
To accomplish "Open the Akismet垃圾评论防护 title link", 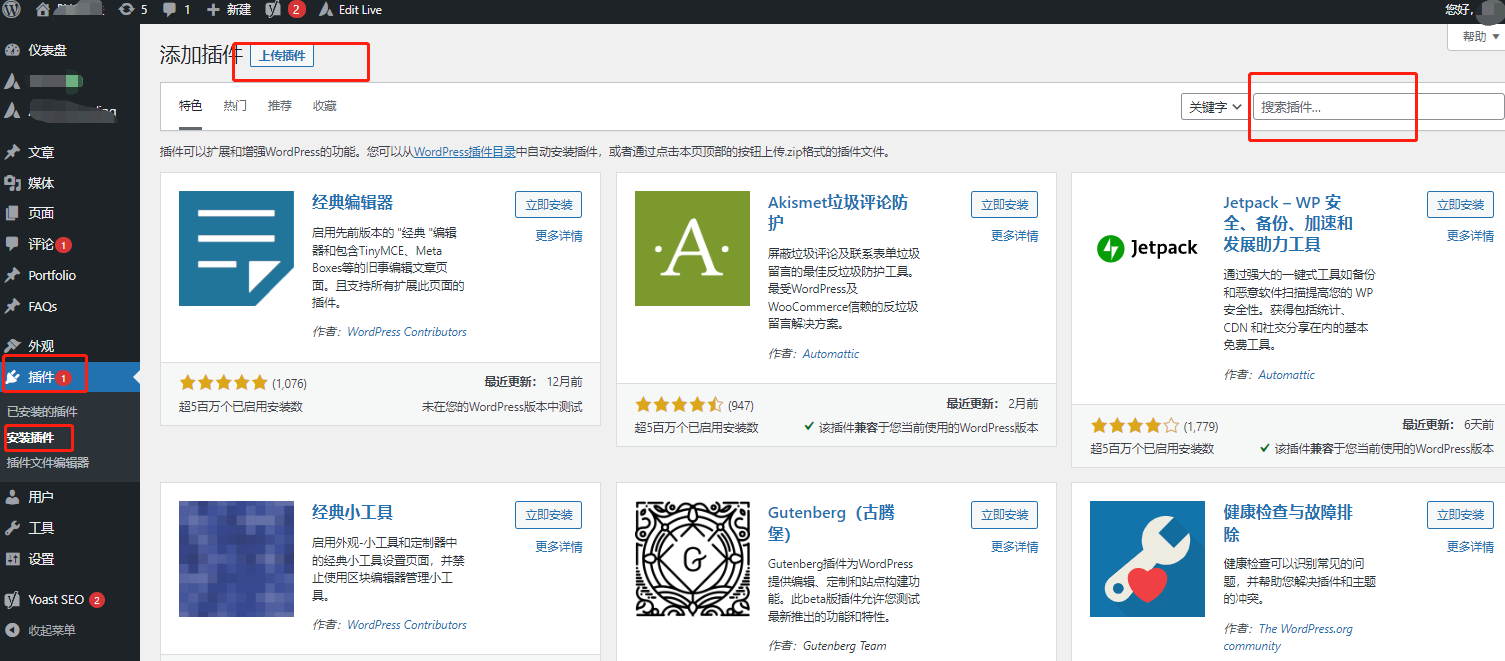I will pos(838,212).
